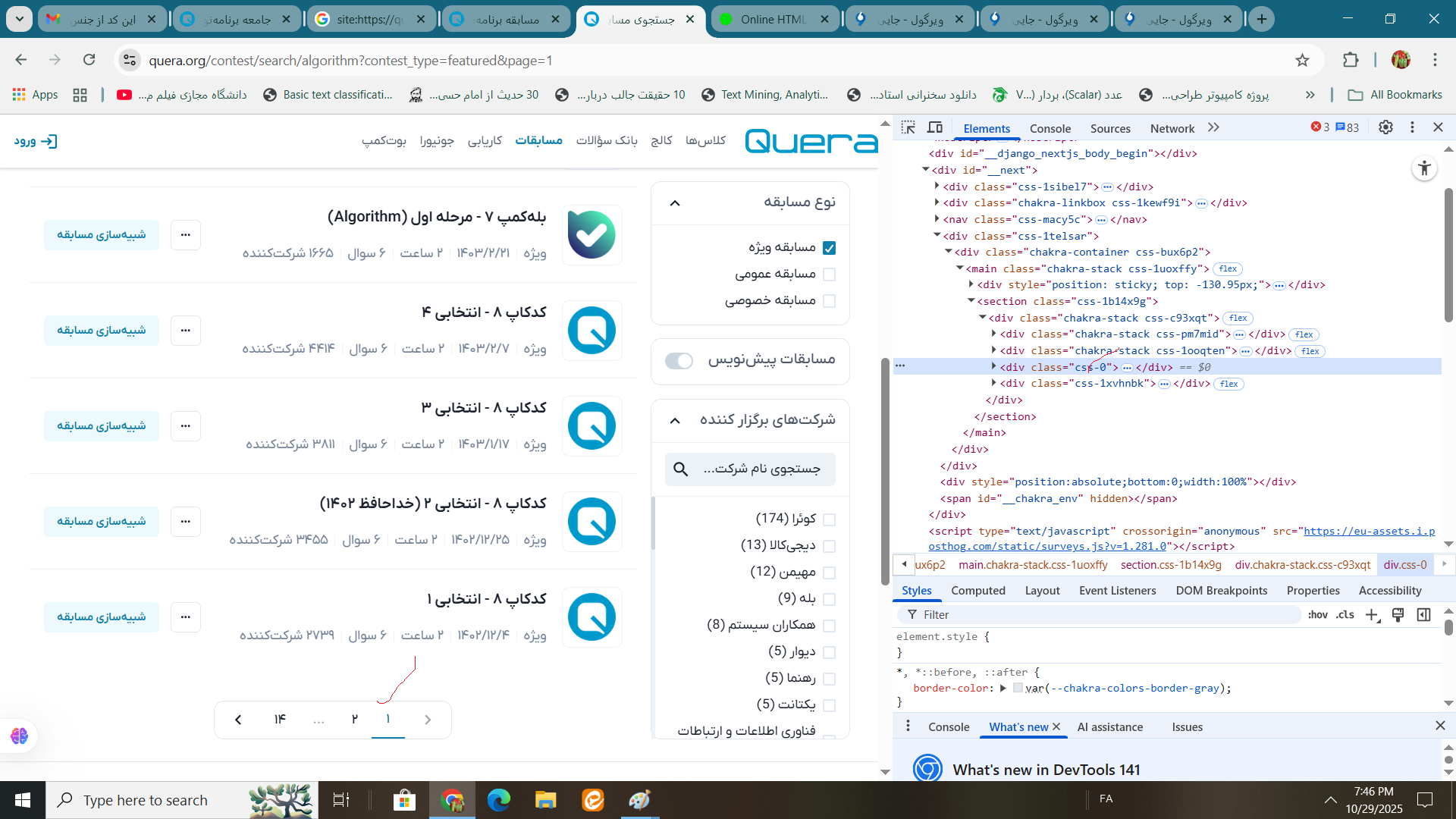This screenshot has width=1456, height=819.
Task: Switch to the Console tab in DevTools
Action: 1050,128
